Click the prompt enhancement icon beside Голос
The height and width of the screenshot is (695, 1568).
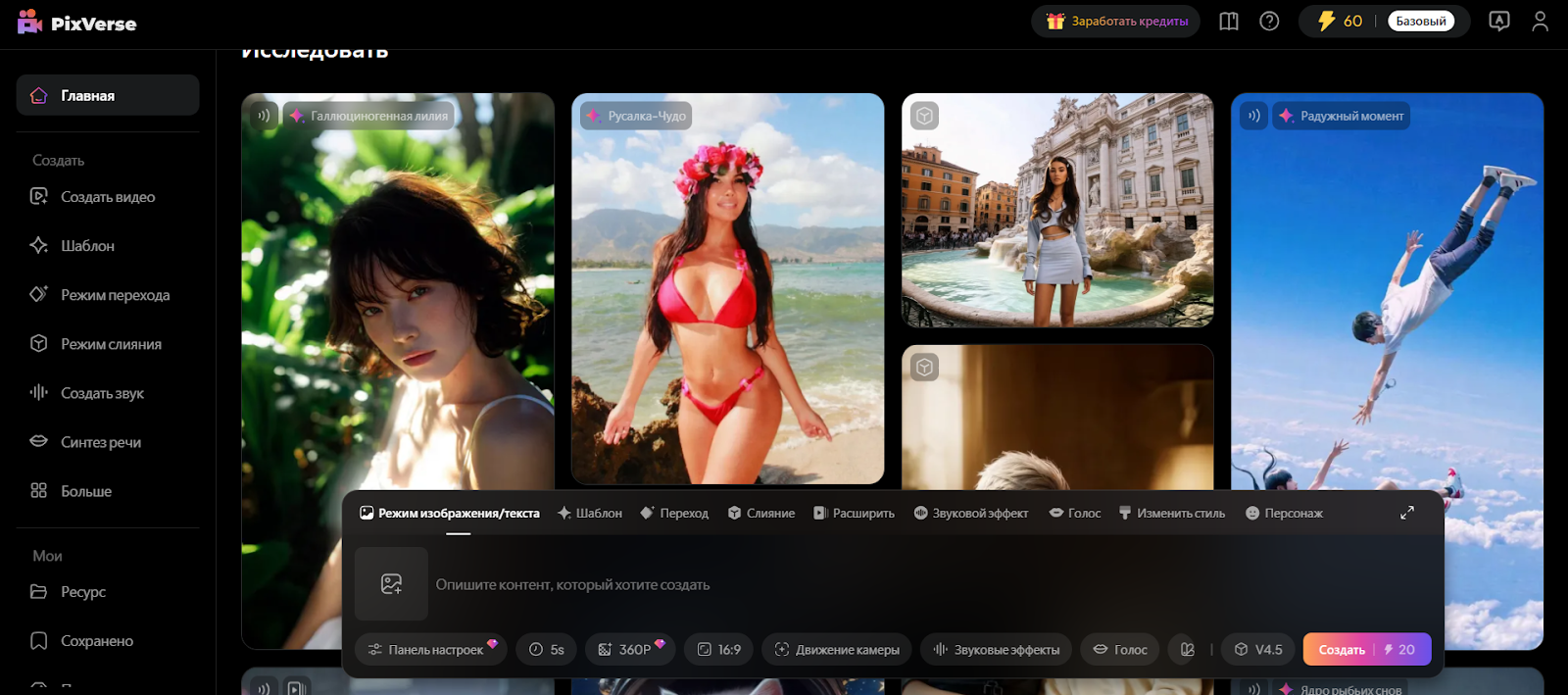pos(1187,649)
